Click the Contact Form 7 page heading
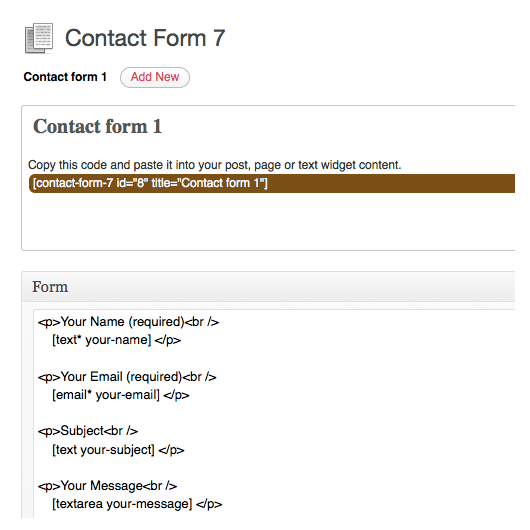This screenshot has height=530, width=530. click(145, 38)
